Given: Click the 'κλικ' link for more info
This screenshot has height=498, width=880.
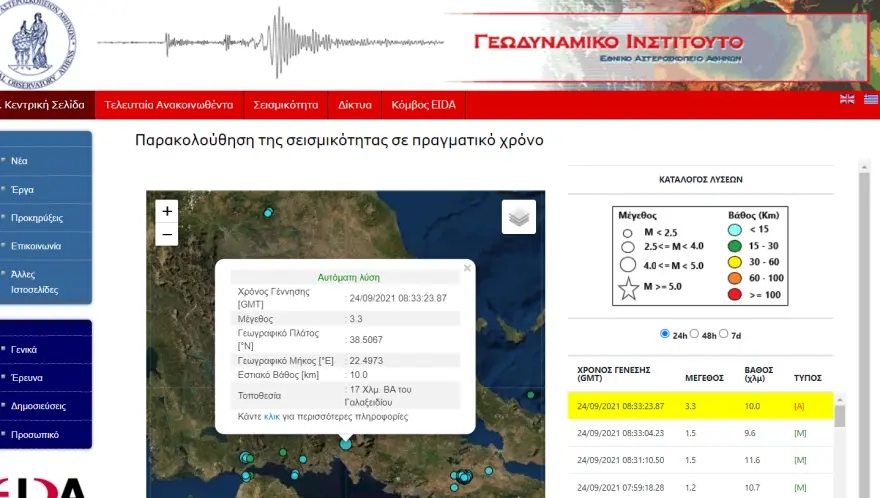Looking at the screenshot, I should tap(271, 416).
